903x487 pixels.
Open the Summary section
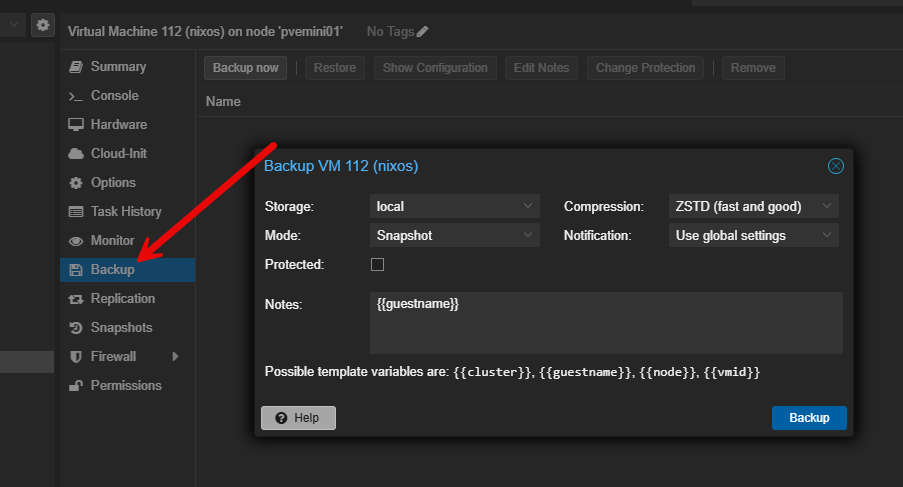coord(127,67)
